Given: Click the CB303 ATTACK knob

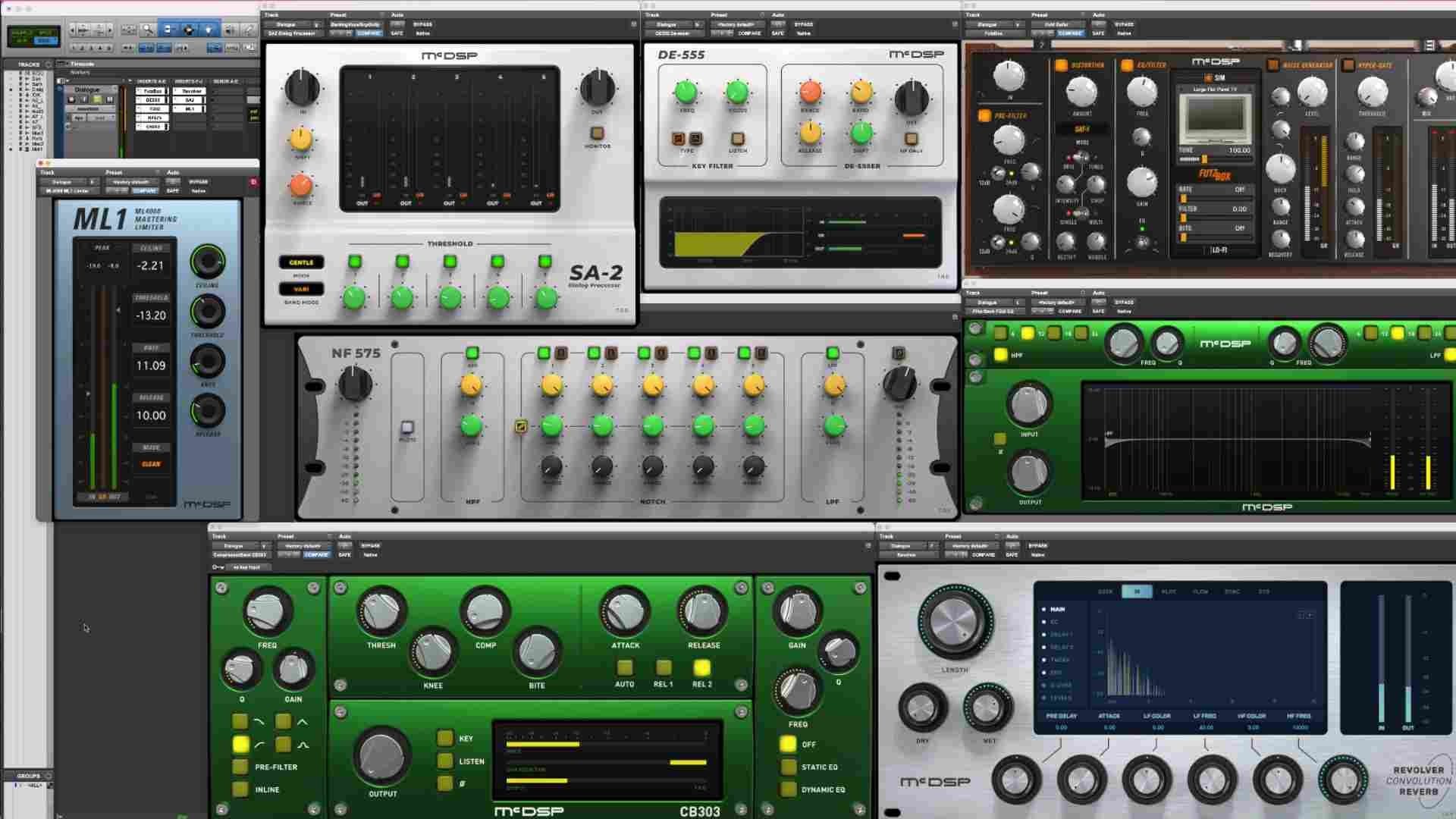Looking at the screenshot, I should pos(626,613).
